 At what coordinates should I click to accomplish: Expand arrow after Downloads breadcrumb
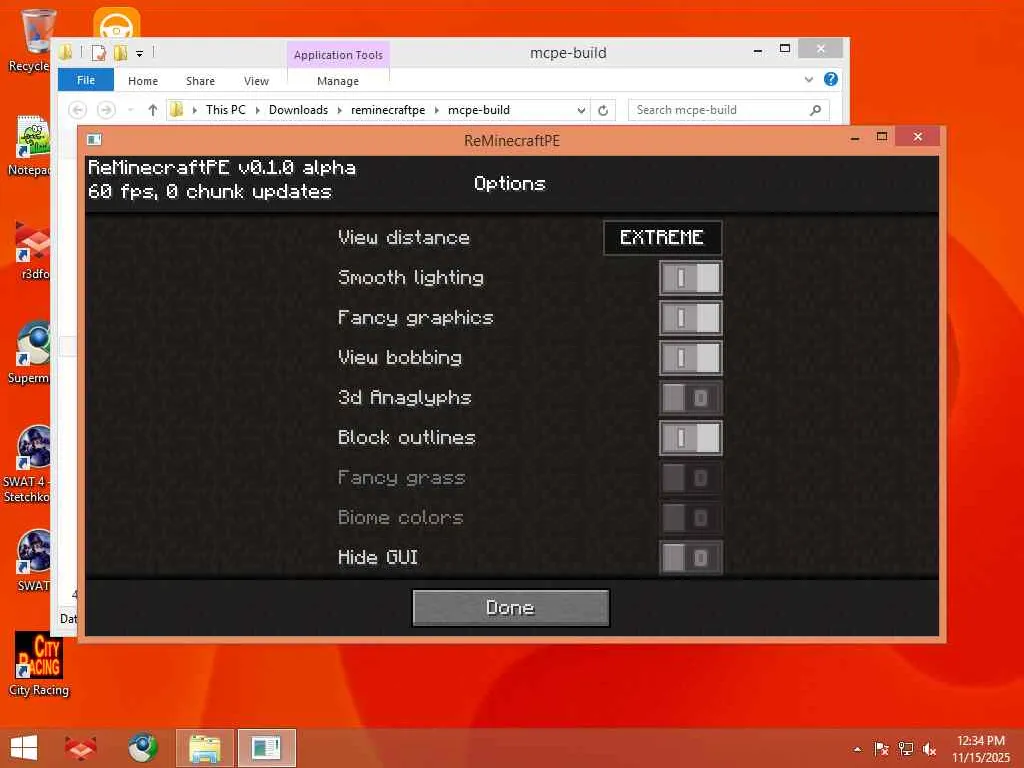click(x=340, y=110)
